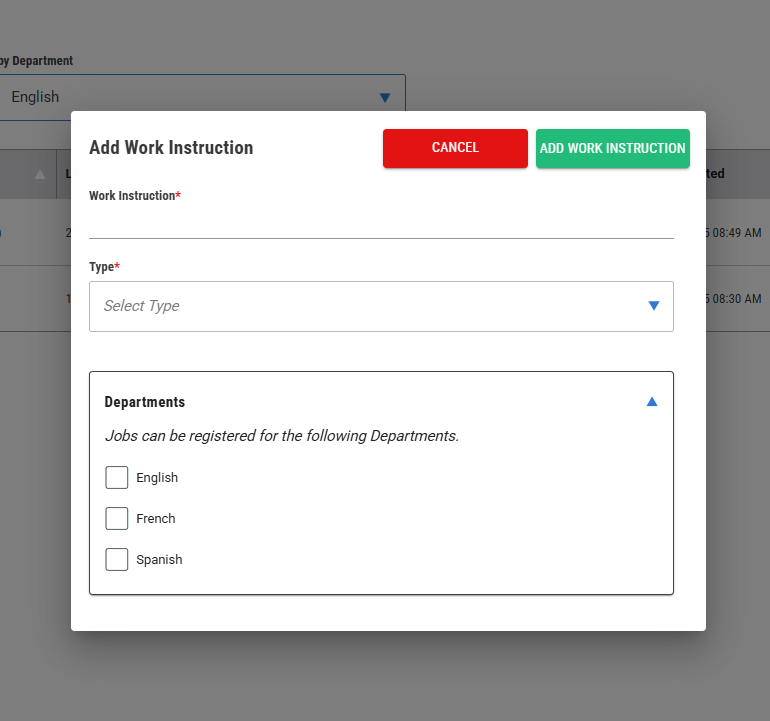Confirm with the green Add Work Instruction button

pyautogui.click(x=612, y=148)
